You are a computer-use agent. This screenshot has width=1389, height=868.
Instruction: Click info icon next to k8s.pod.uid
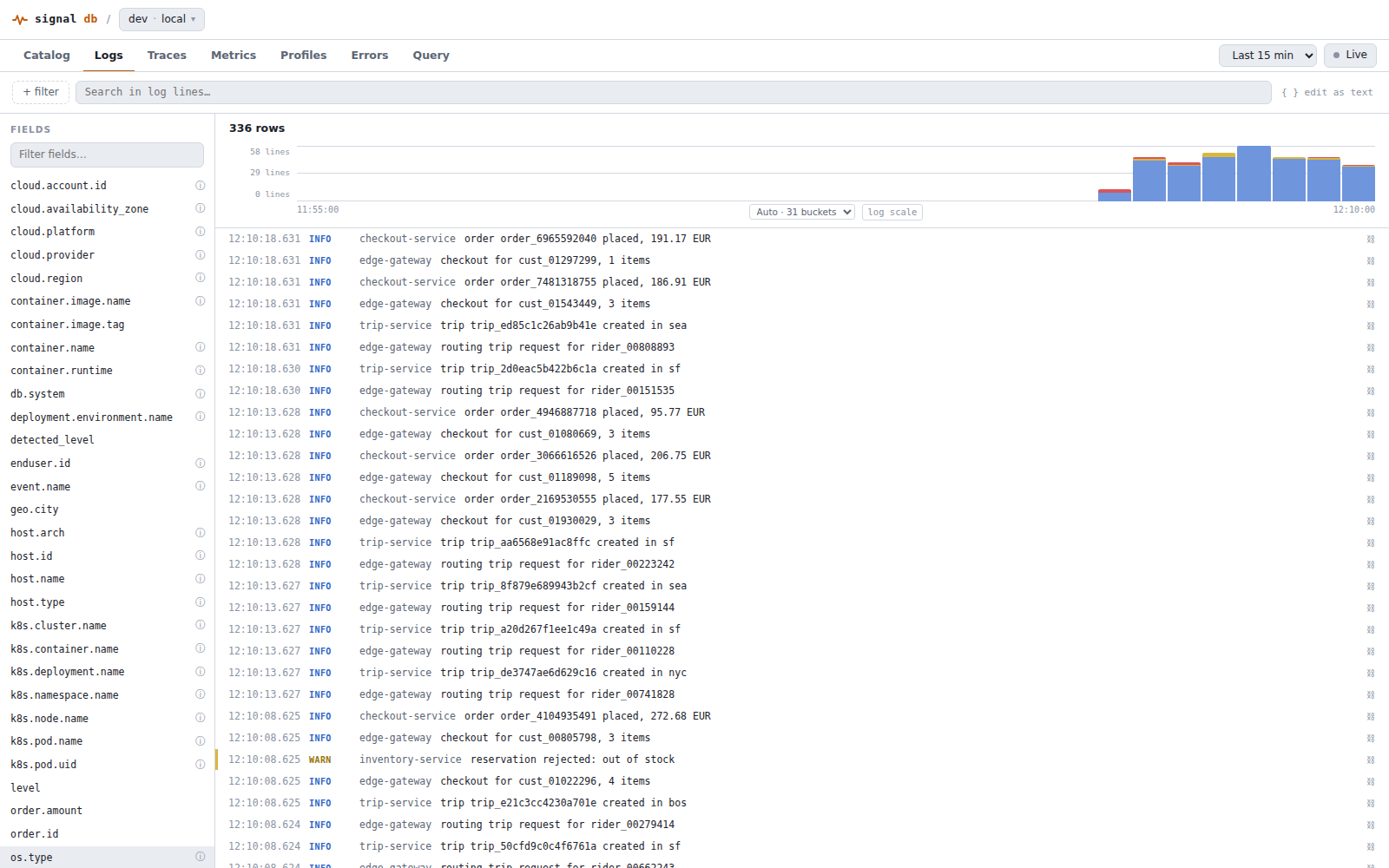201,765
